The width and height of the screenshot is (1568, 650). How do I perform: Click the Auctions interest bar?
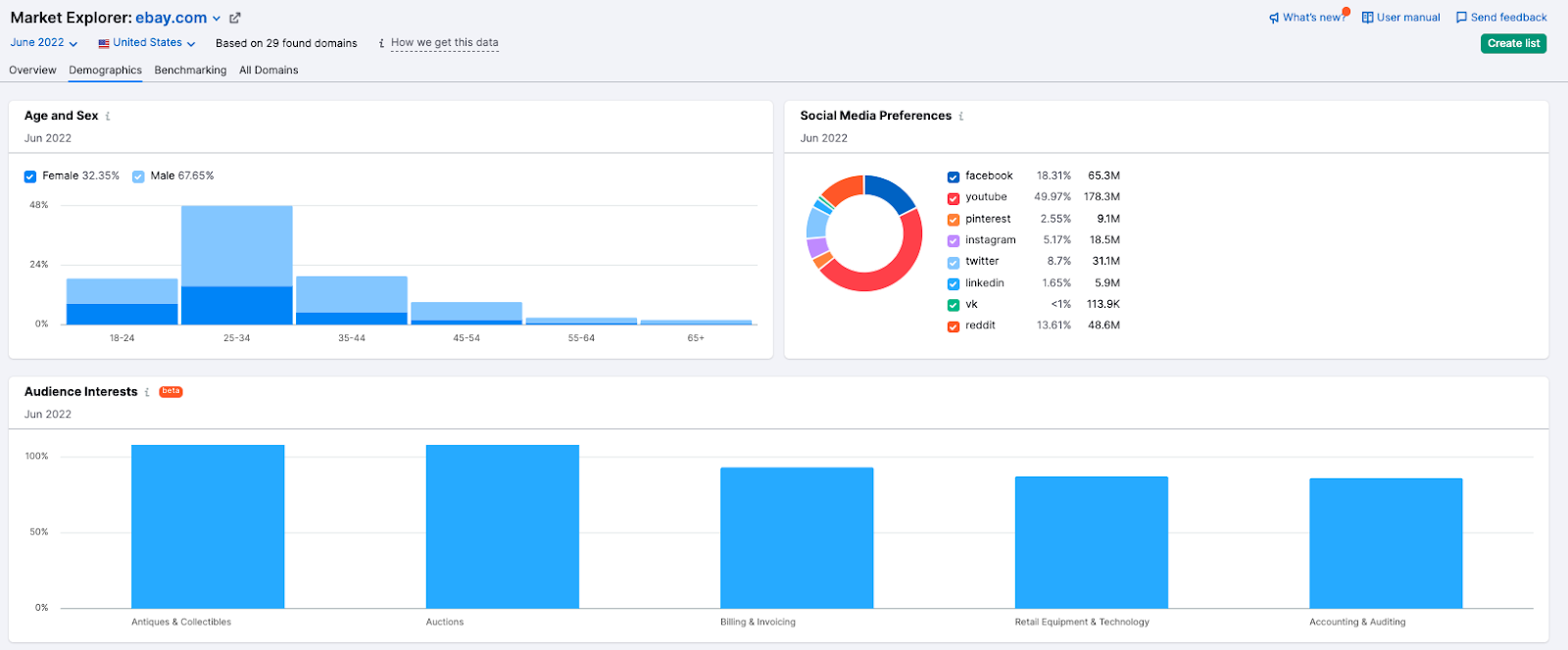(x=502, y=526)
